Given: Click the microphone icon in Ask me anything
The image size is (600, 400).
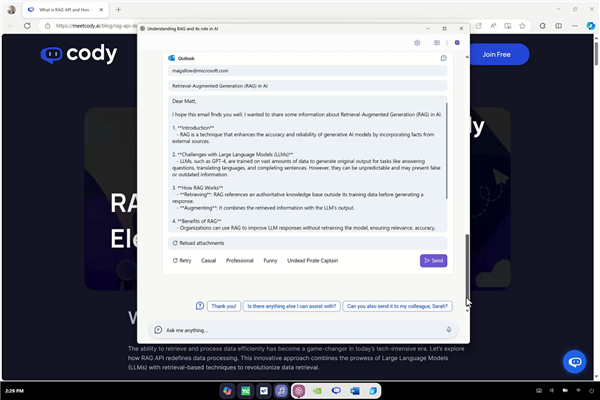Looking at the screenshot, I should click(x=448, y=330).
